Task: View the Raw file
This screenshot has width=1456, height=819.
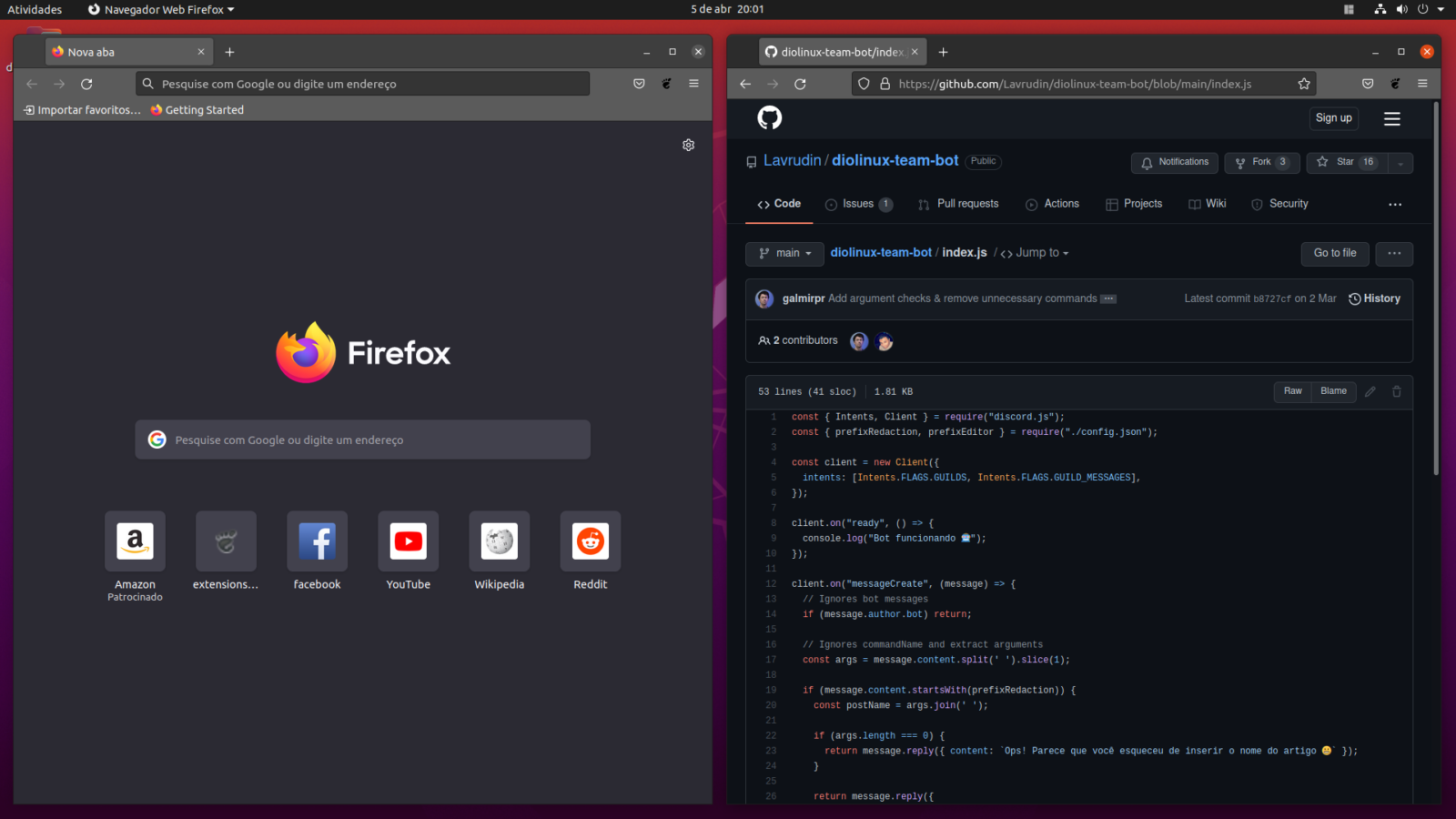Action: 1292,391
